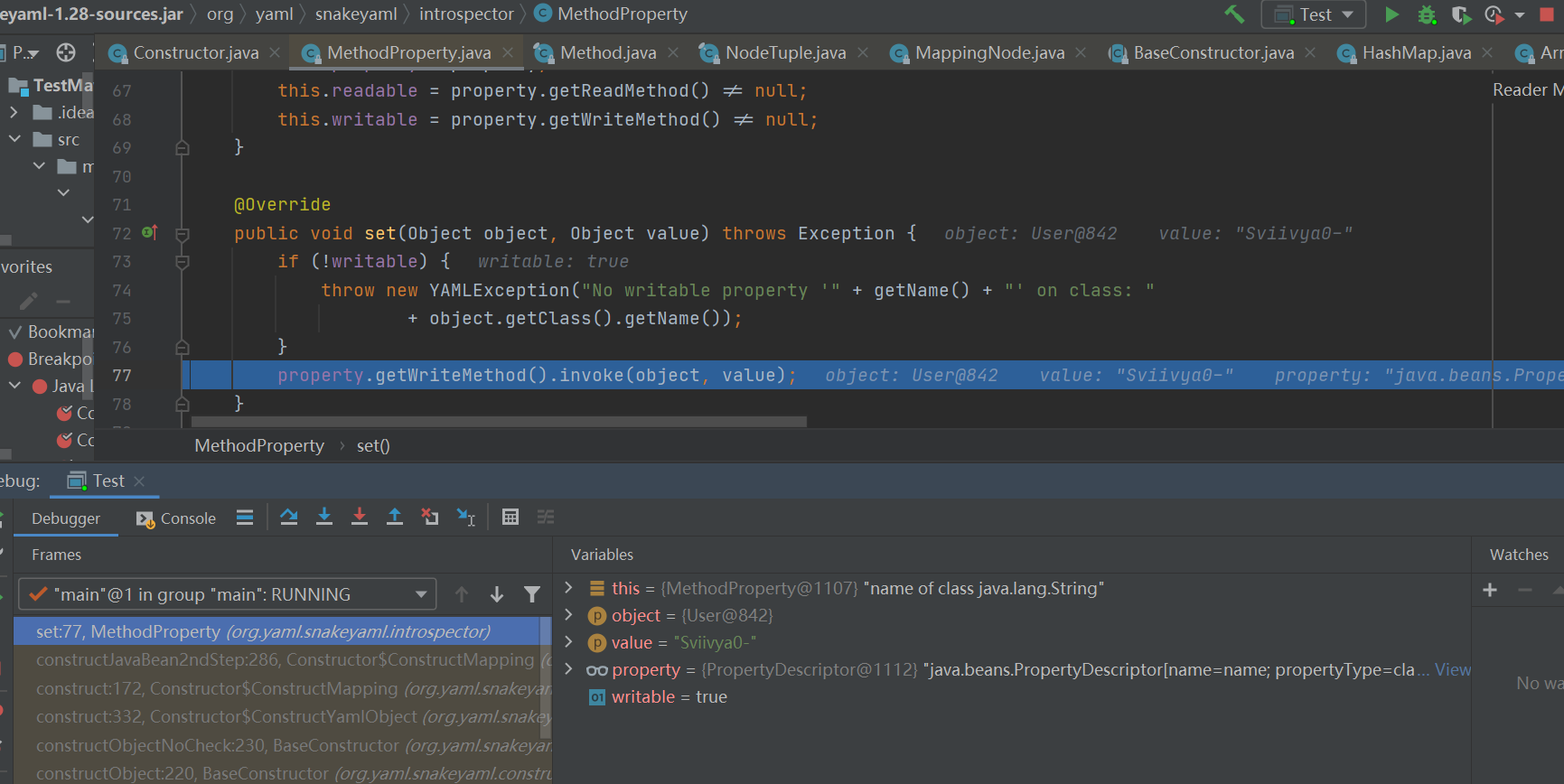Screen dimensions: 1564x784
Task: Switch to NodeTuple.java tab
Action: point(785,53)
